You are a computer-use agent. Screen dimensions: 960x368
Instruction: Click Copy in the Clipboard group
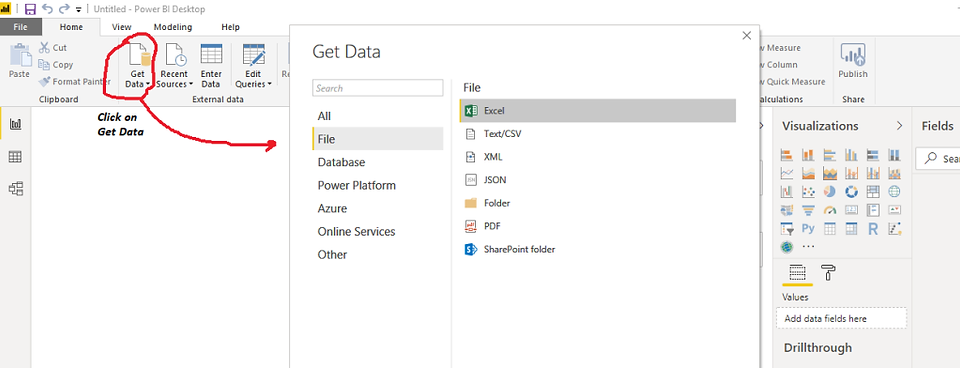tap(55, 64)
